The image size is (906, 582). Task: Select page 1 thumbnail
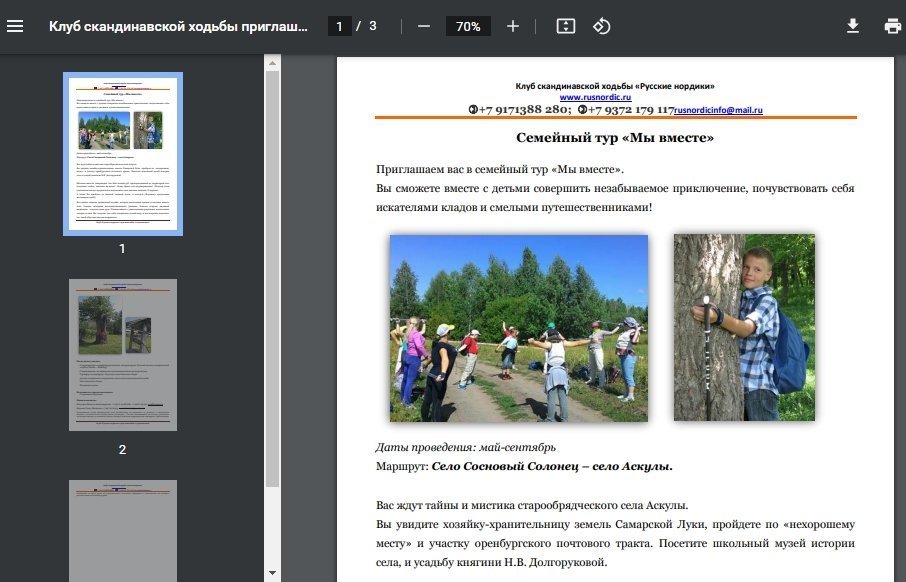pyautogui.click(x=123, y=154)
